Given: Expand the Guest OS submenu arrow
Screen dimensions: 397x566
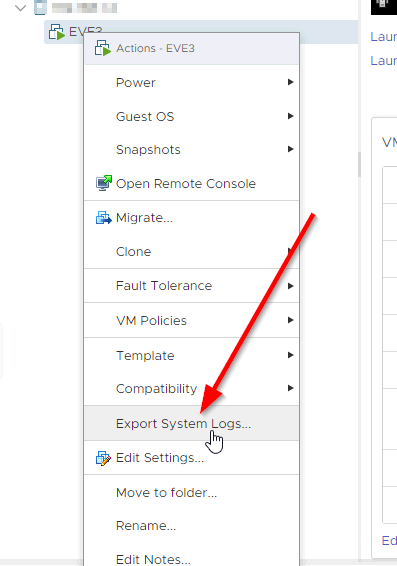Looking at the screenshot, I should [290, 116].
